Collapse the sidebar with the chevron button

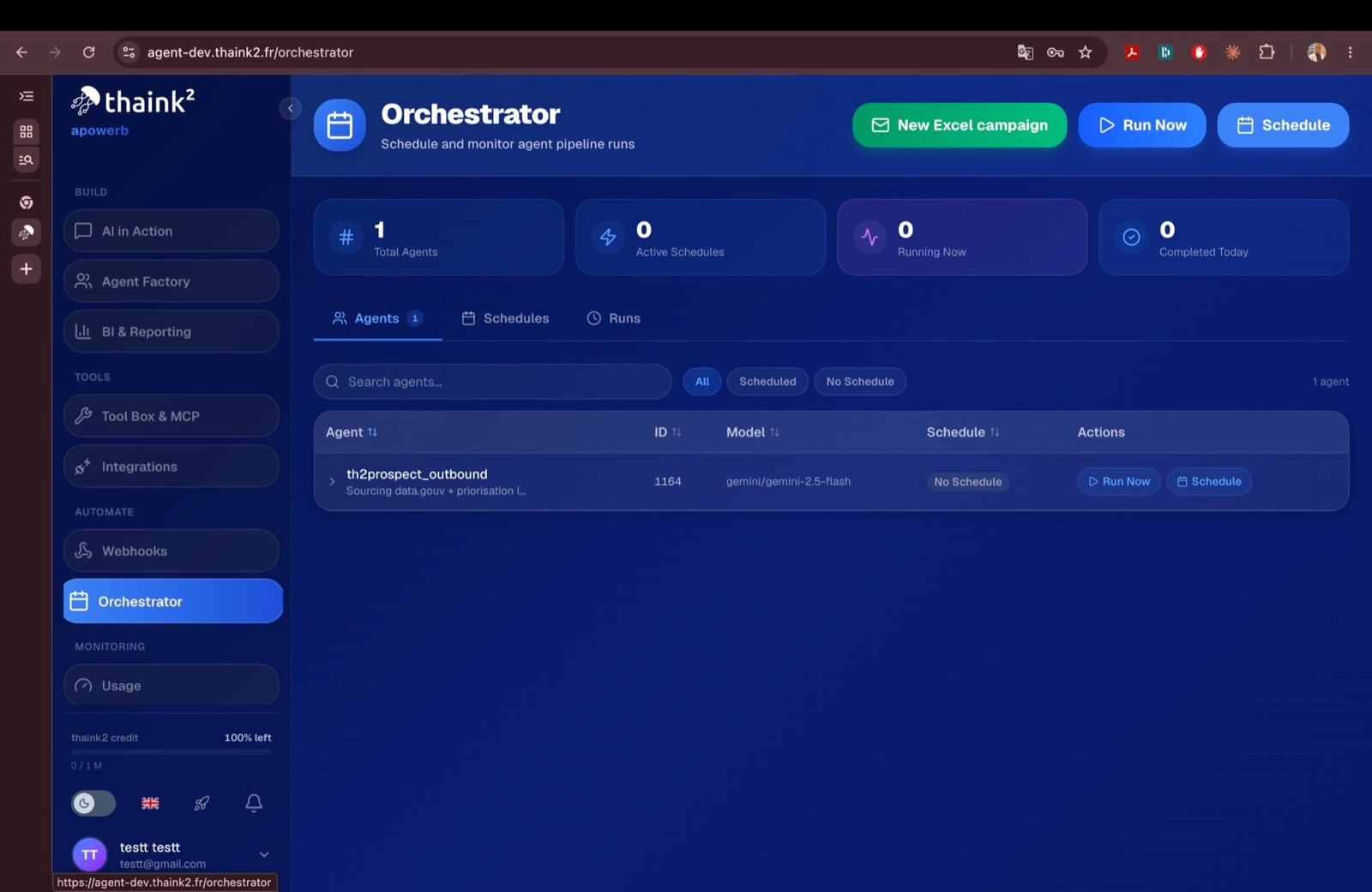click(x=290, y=108)
